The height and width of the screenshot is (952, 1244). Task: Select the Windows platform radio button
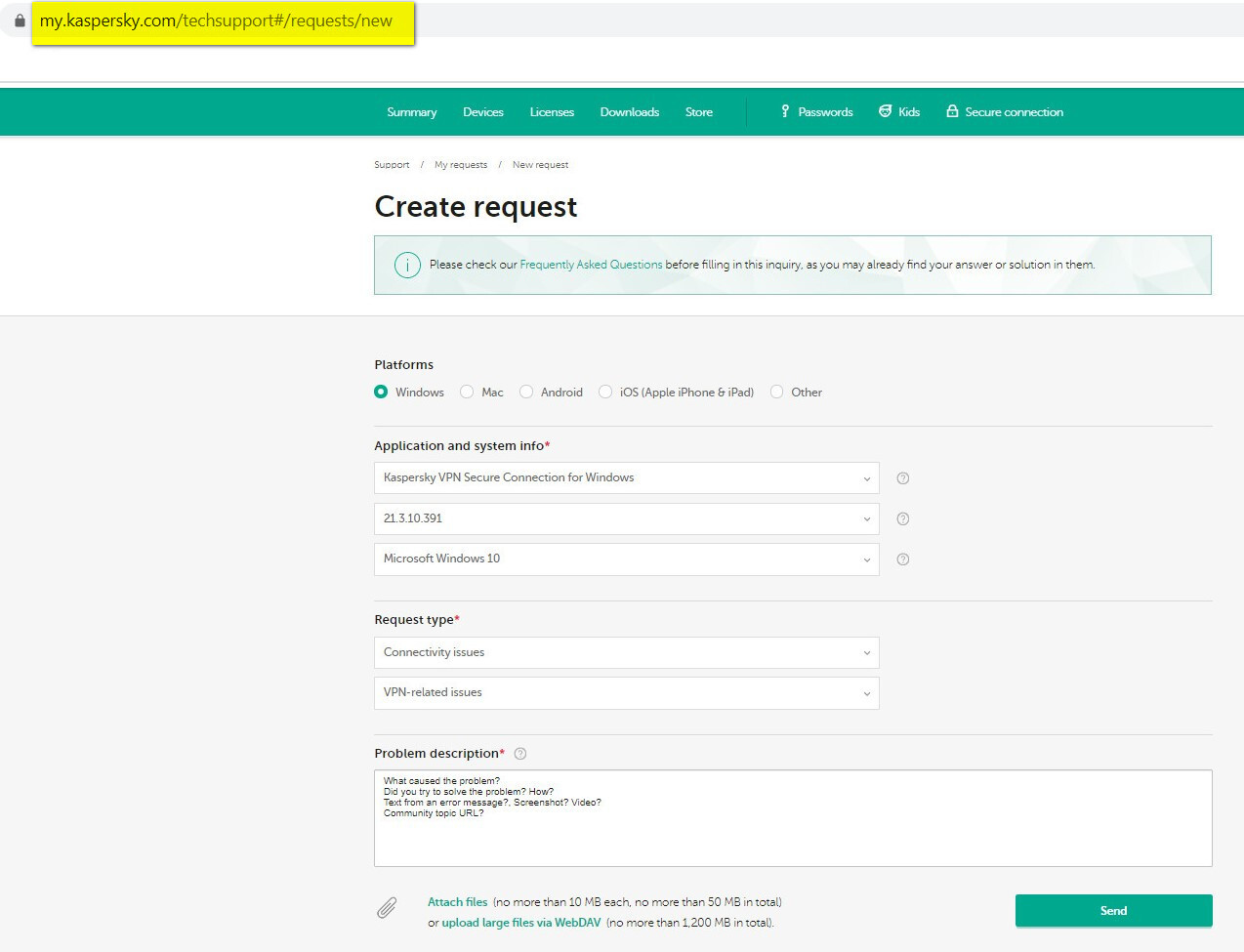tap(381, 392)
